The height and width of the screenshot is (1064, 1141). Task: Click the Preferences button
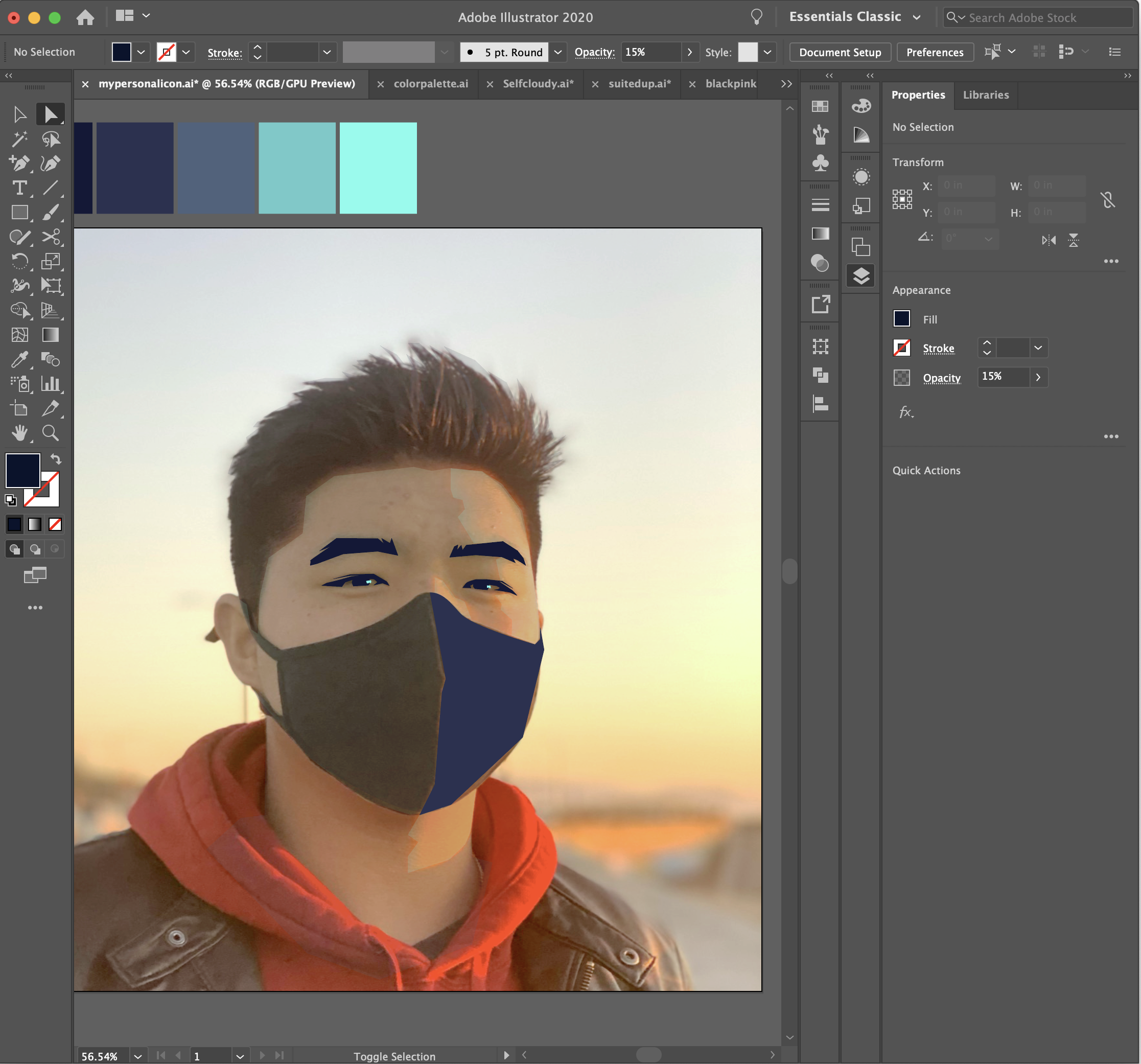935,52
